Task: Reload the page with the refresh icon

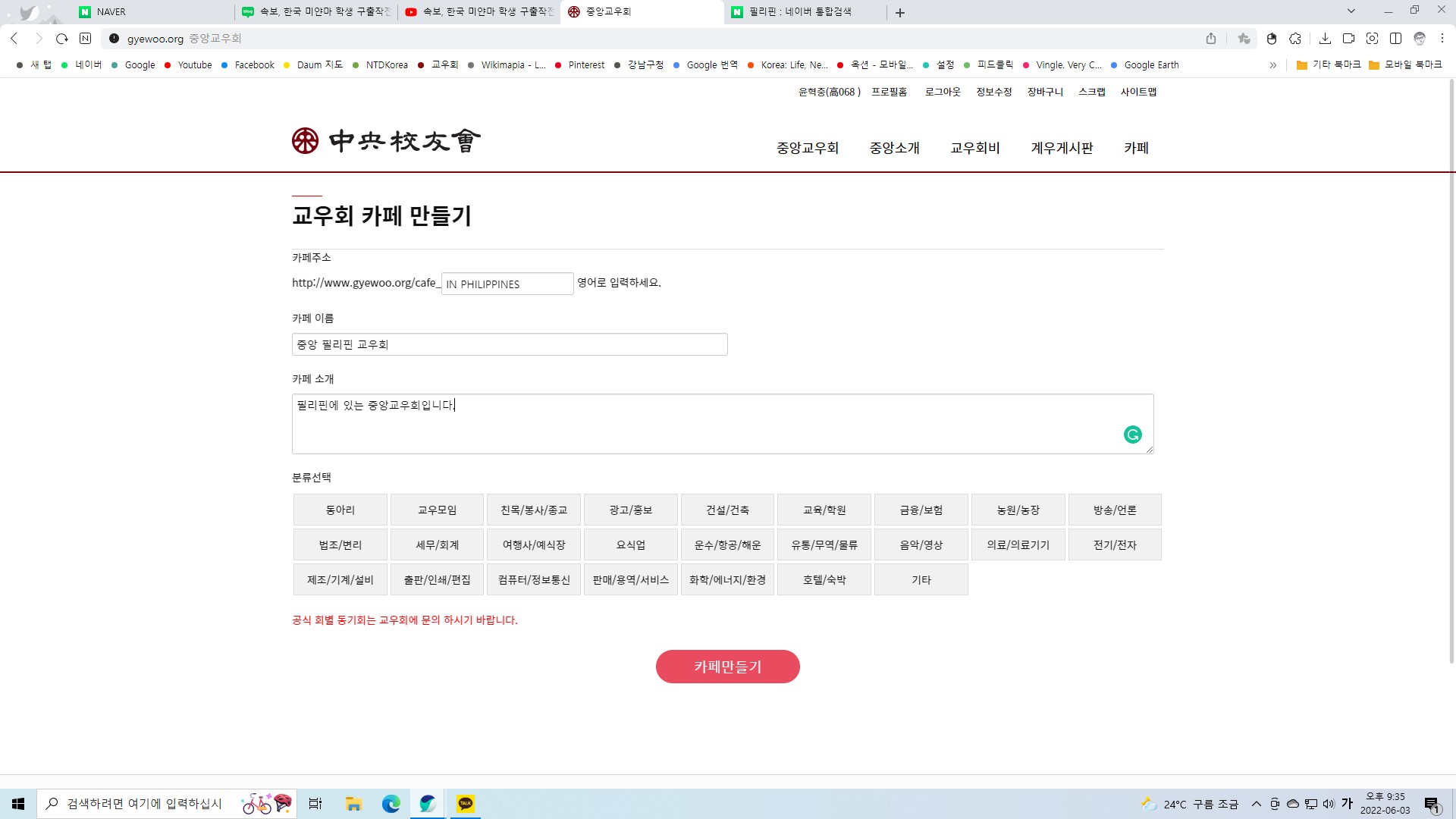Action: point(62,39)
